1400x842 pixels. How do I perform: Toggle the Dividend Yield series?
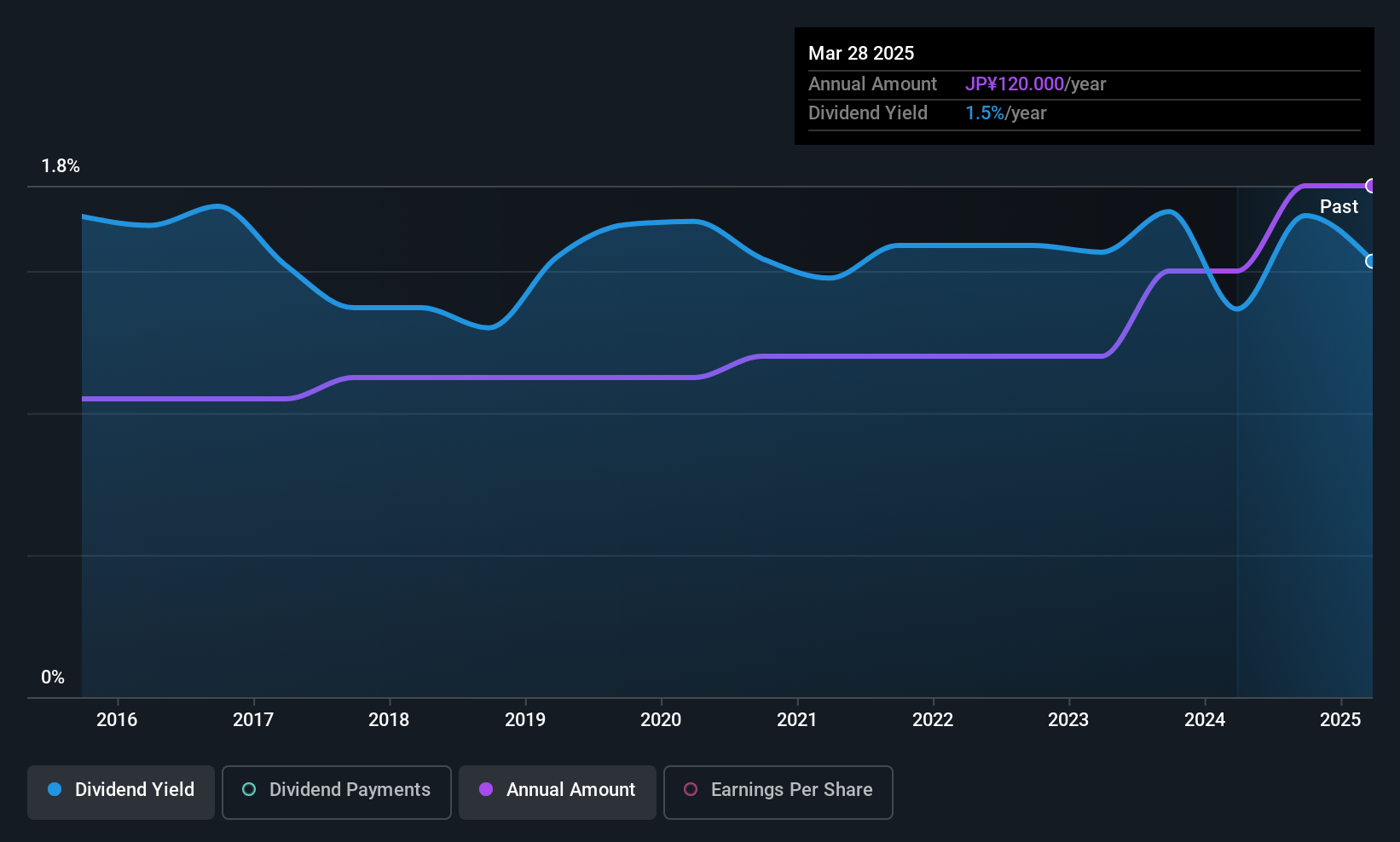[121, 792]
